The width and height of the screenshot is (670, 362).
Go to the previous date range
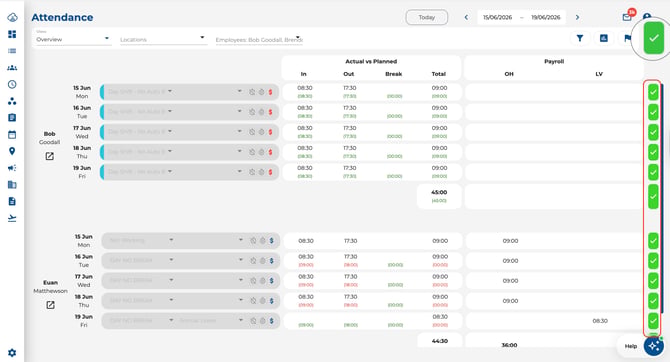pos(466,17)
